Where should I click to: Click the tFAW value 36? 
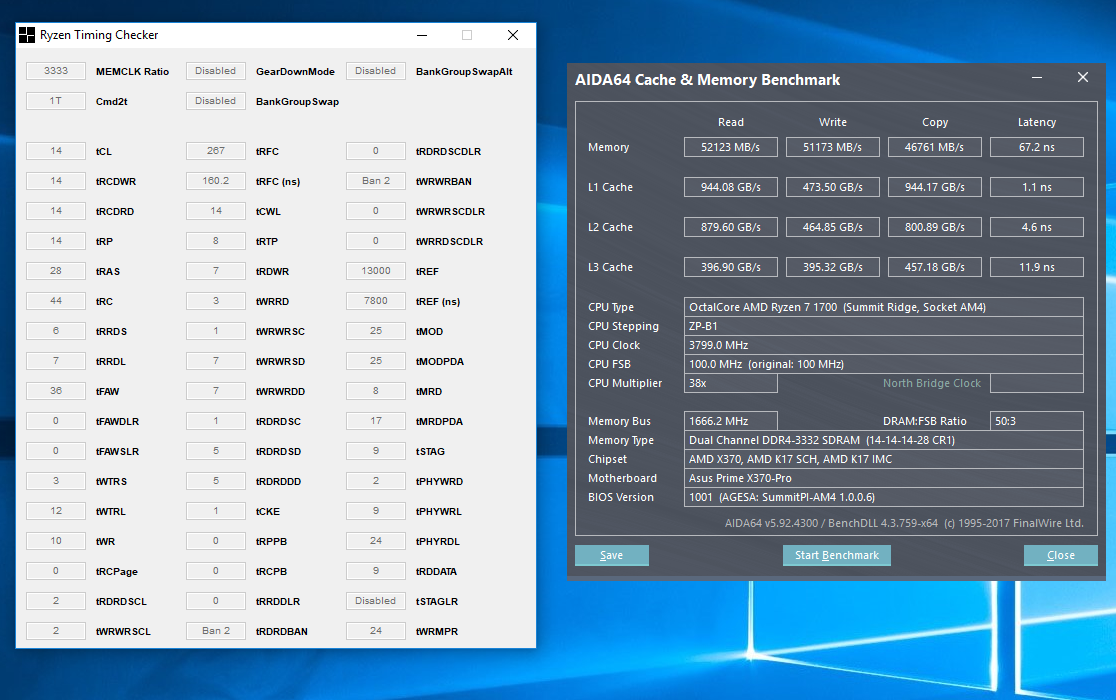(x=56, y=391)
